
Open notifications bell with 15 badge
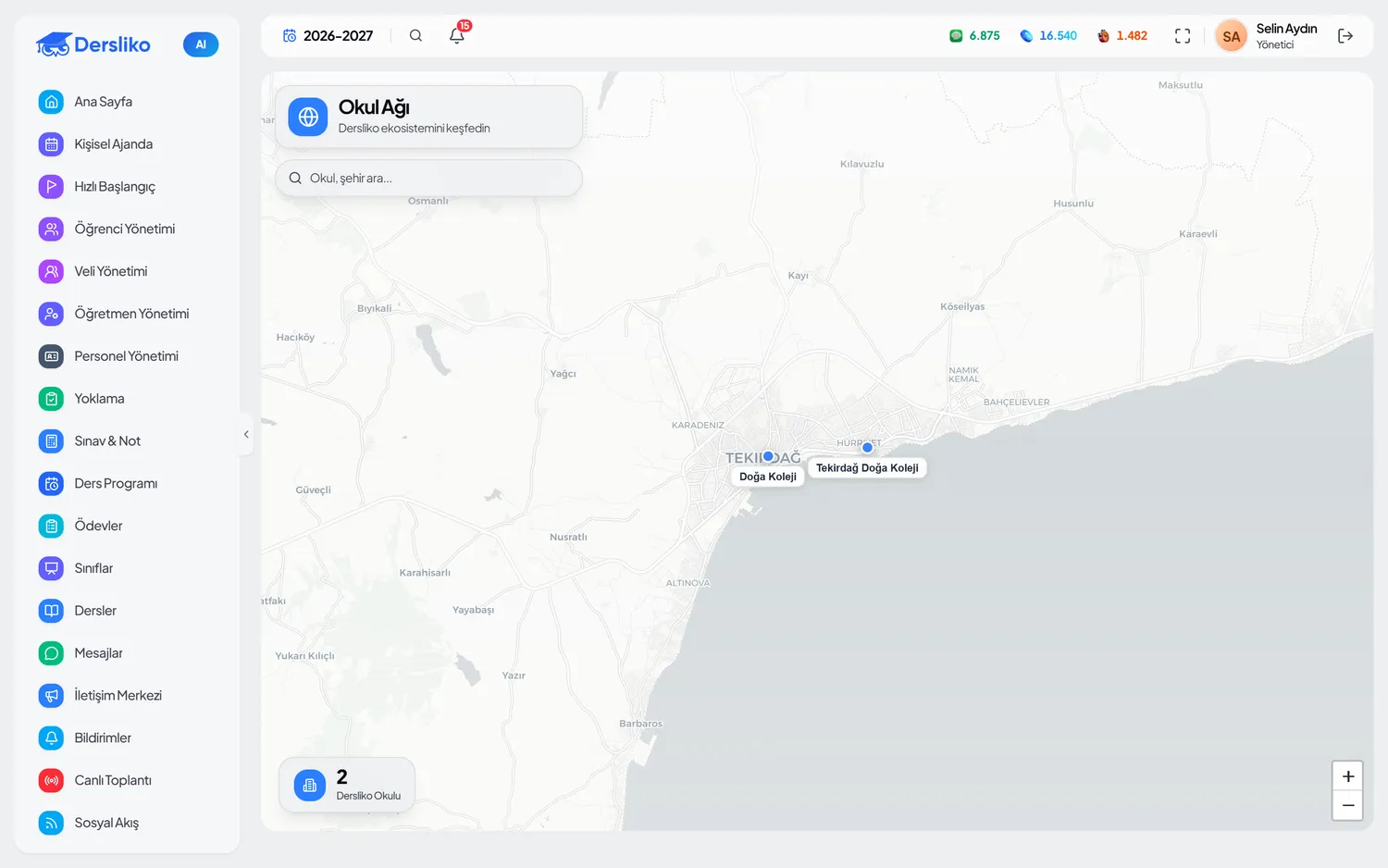click(x=457, y=36)
